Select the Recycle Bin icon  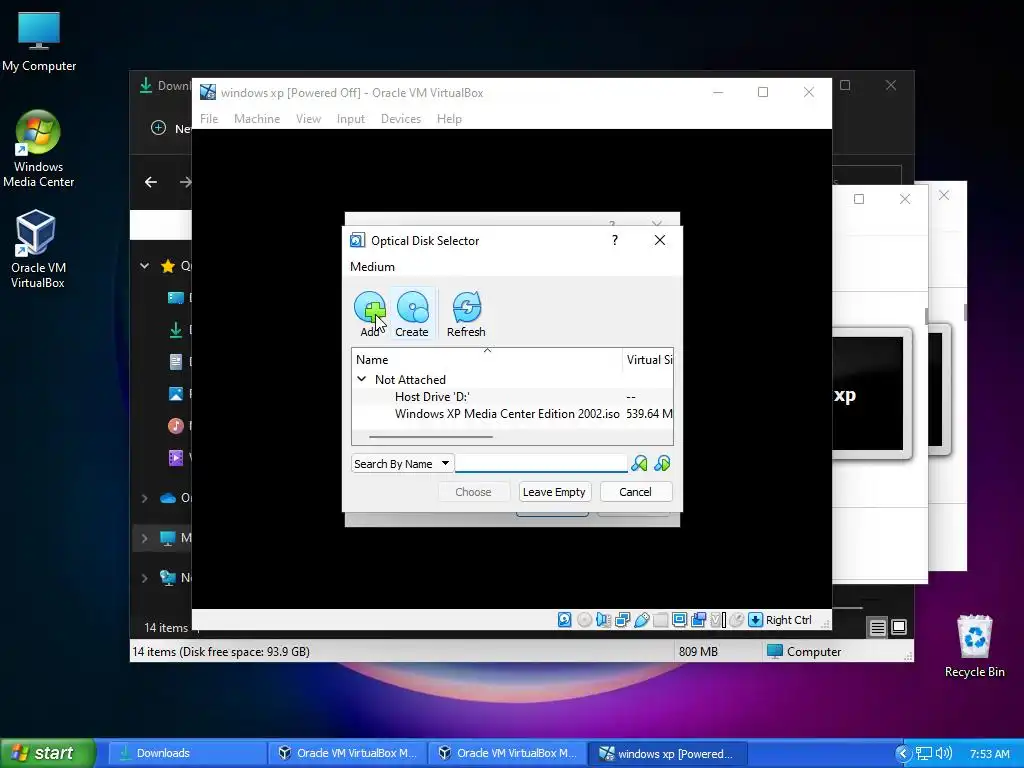tap(974, 645)
